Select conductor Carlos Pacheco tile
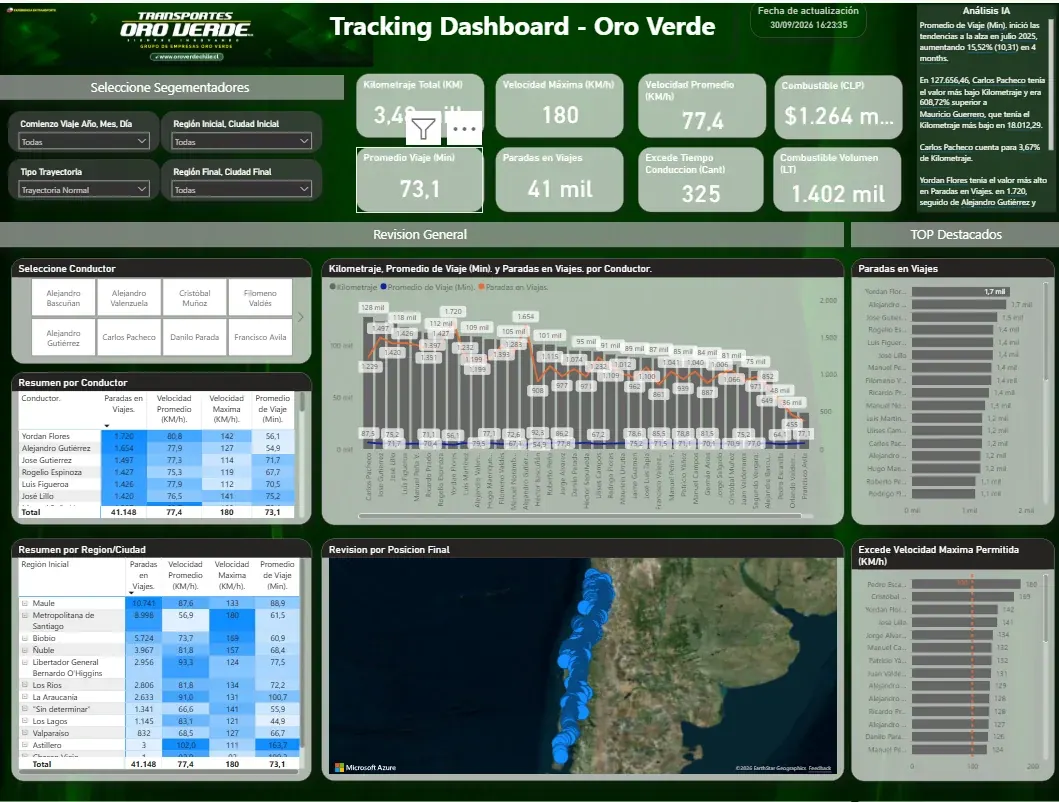 click(x=128, y=337)
